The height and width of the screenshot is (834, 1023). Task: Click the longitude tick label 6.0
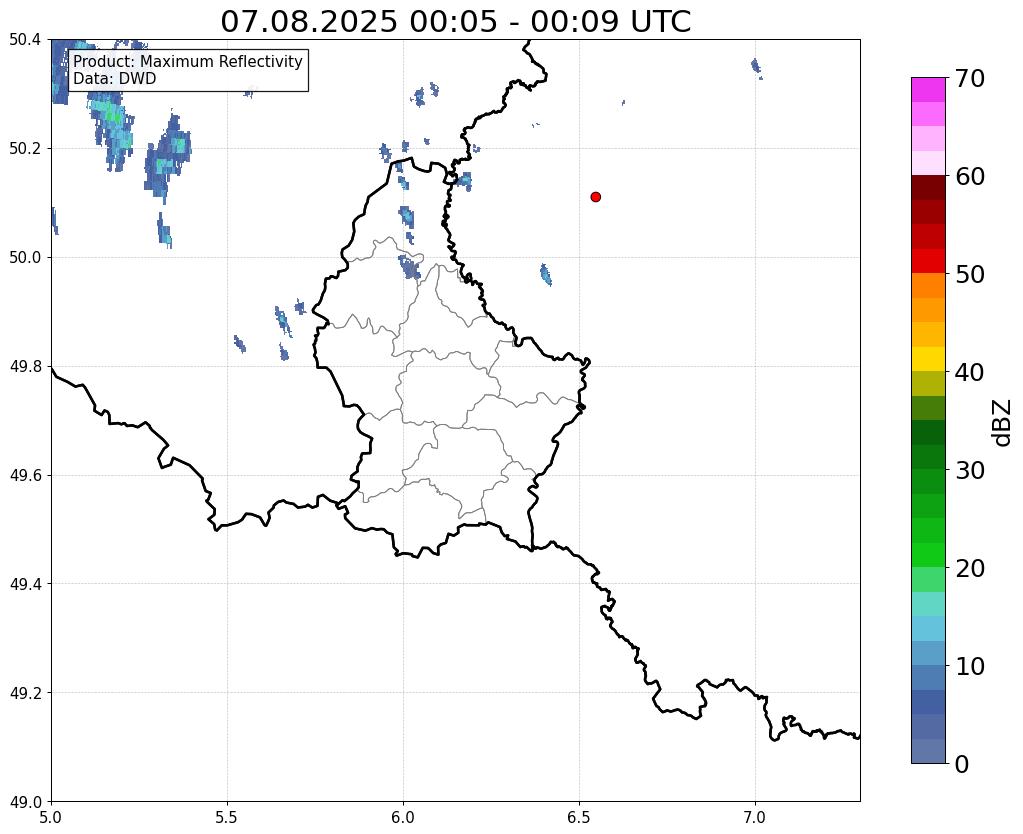click(403, 818)
